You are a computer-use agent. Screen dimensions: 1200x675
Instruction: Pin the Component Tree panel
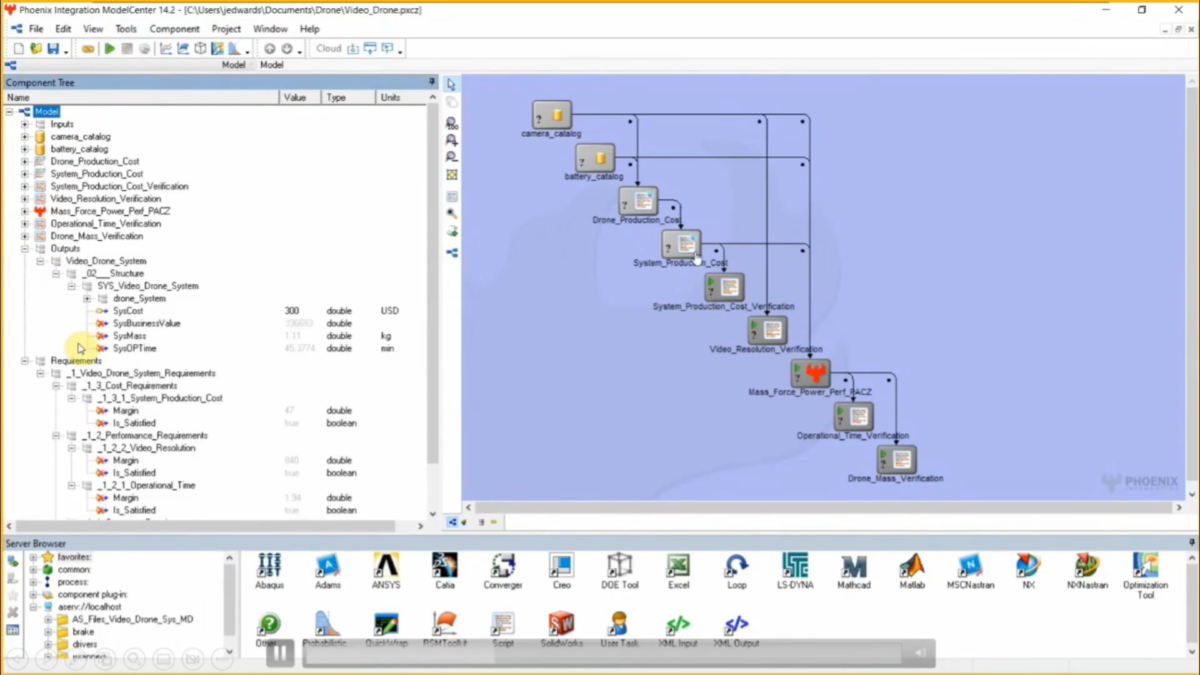coord(432,82)
